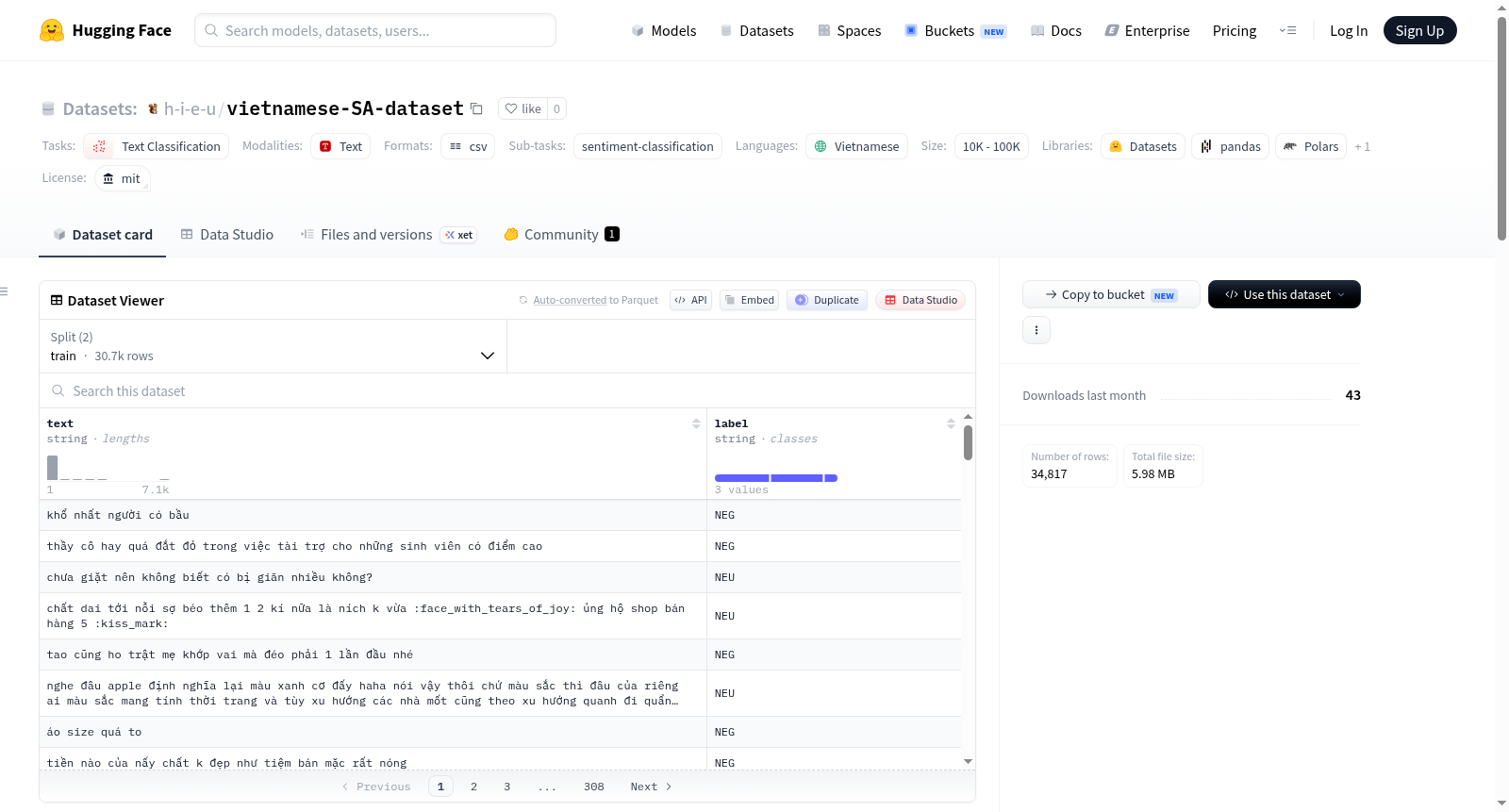The width and height of the screenshot is (1509, 812).
Task: Click the xet badge
Action: 459,235
